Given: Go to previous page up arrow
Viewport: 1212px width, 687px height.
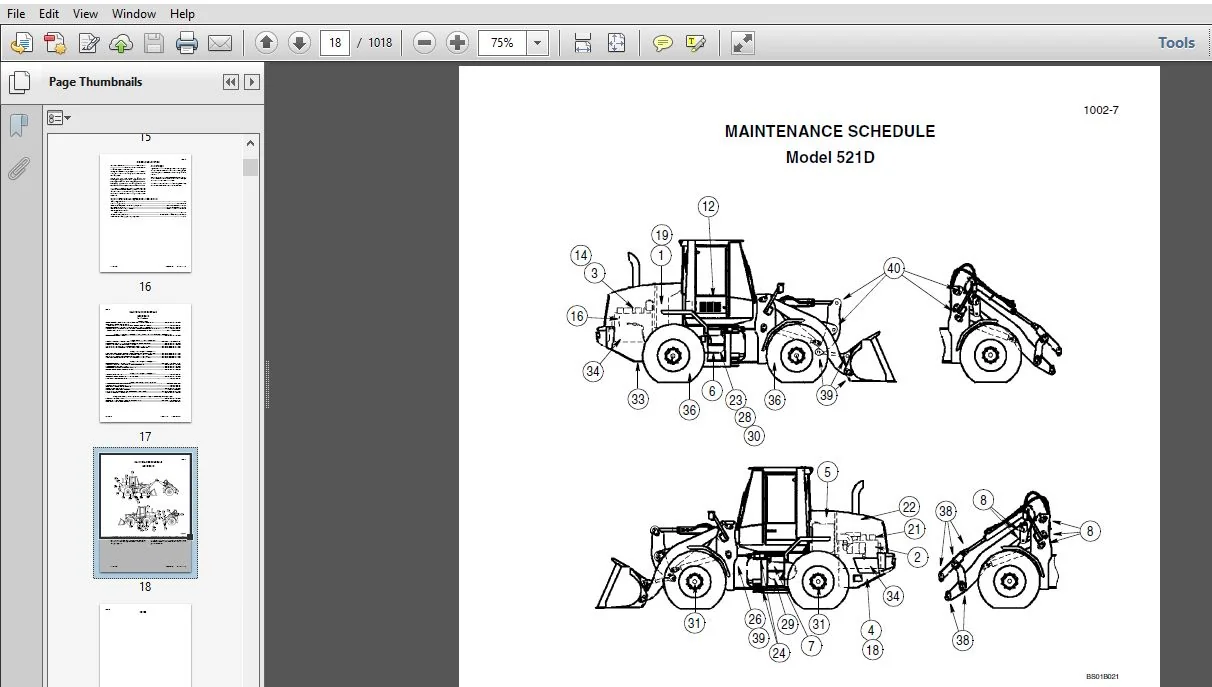Looking at the screenshot, I should pyautogui.click(x=266, y=42).
